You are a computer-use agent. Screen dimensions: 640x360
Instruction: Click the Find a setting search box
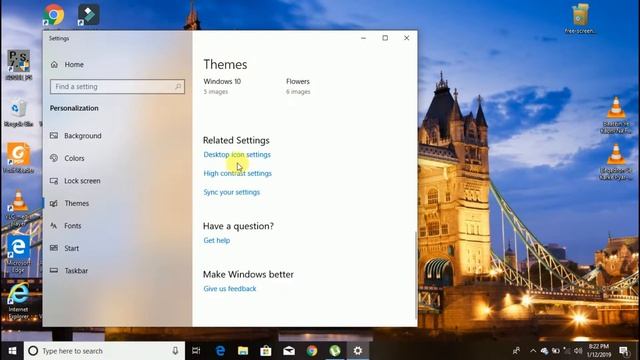tap(117, 87)
